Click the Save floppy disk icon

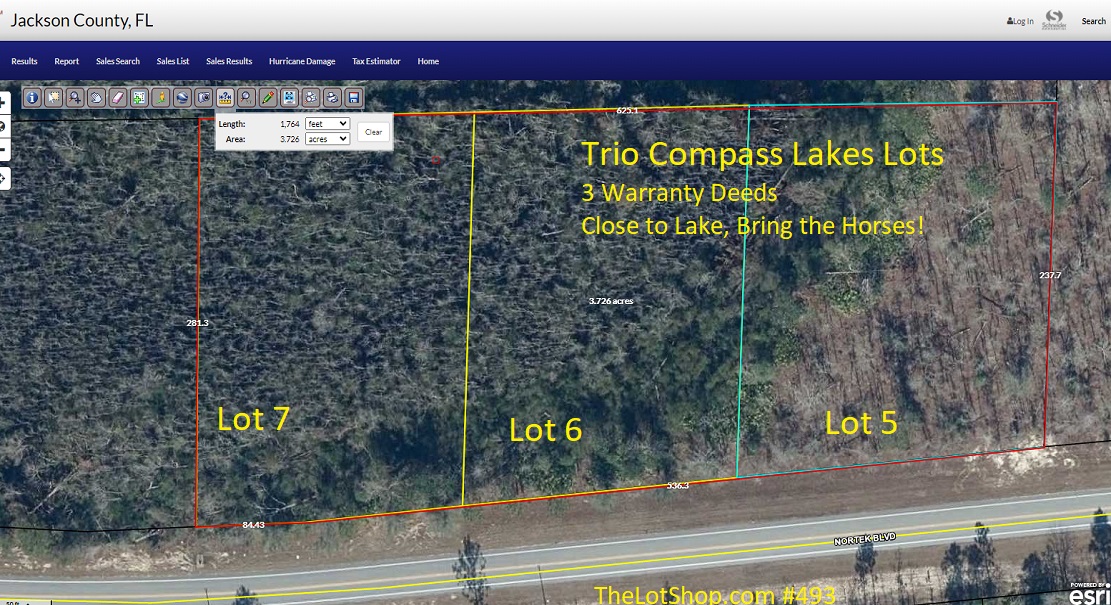353,98
